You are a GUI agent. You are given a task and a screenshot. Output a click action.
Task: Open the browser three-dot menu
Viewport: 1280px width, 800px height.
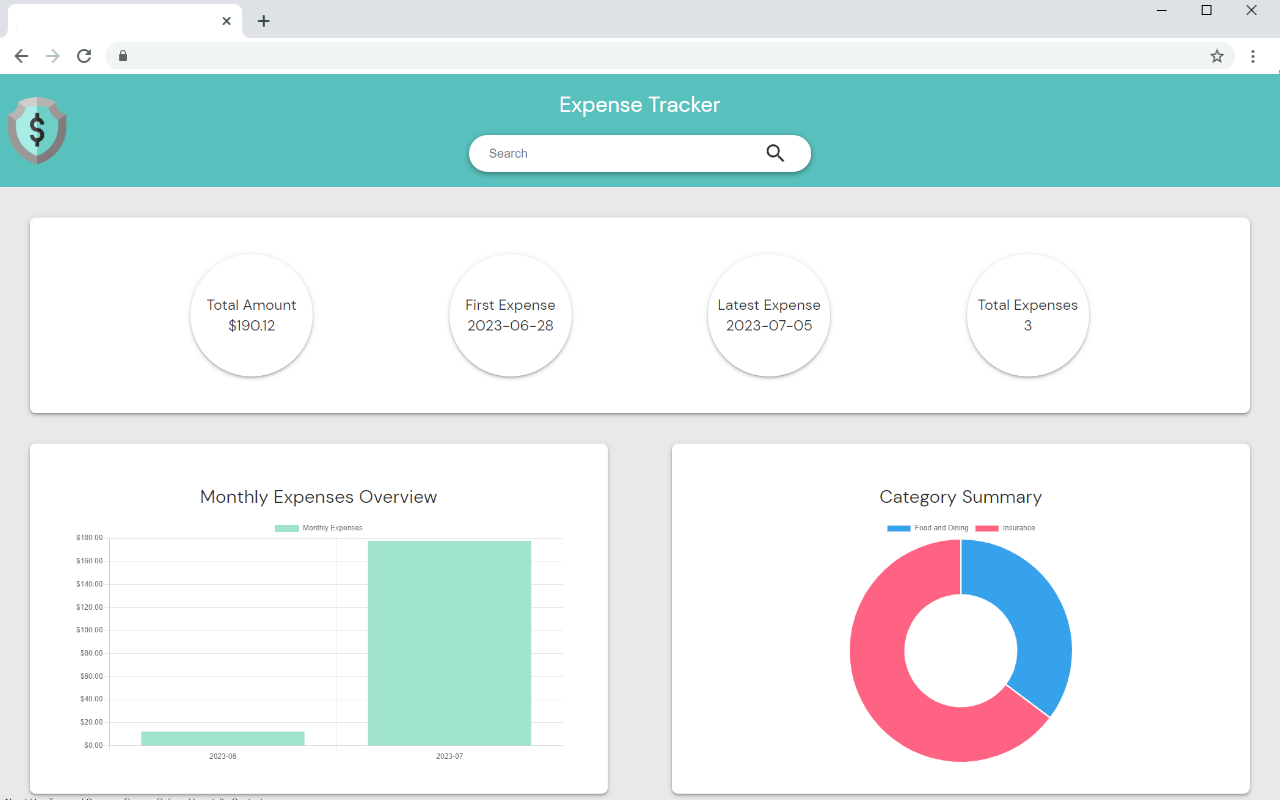1253,56
